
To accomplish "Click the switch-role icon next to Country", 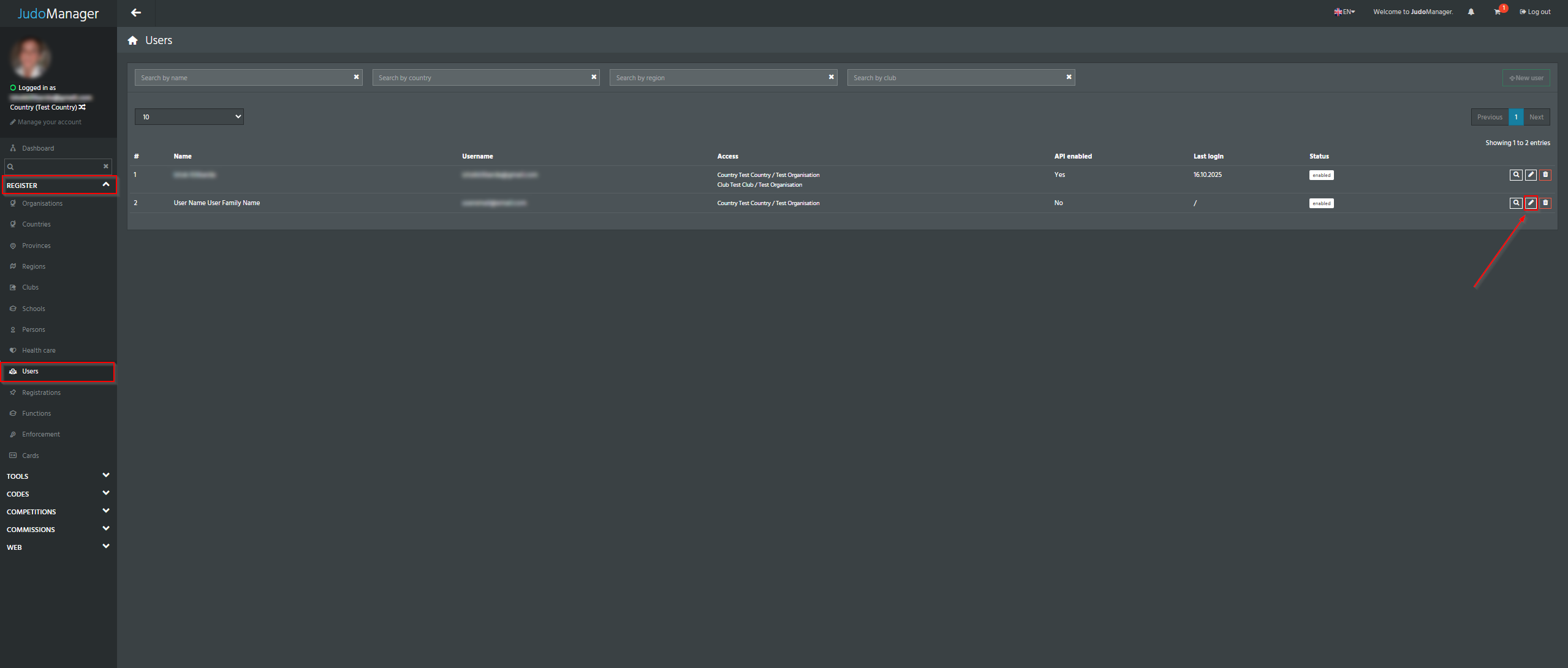I will [82, 107].
